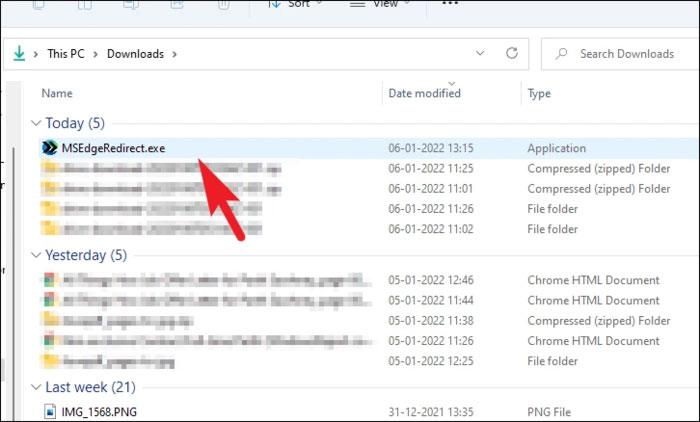Click Downloads in the breadcrumb path
700x422 pixels.
(135, 54)
